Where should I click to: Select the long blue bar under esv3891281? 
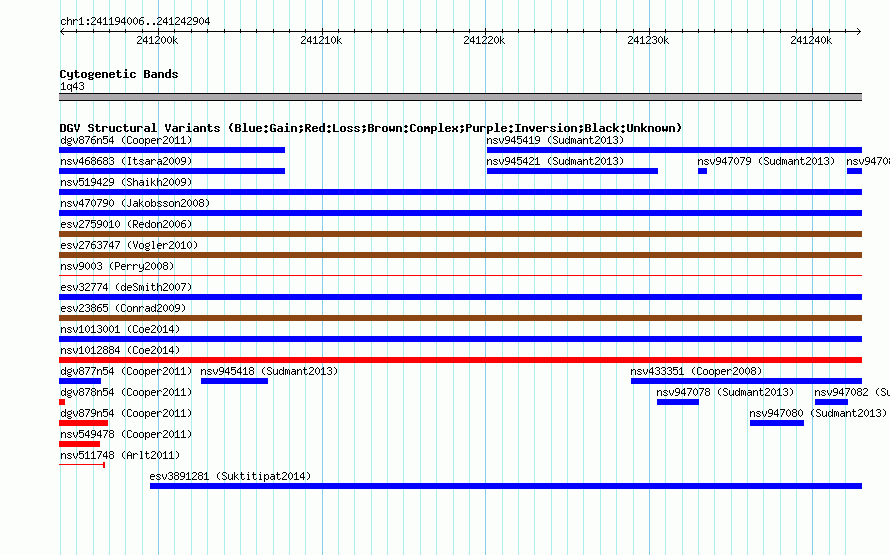(506, 486)
